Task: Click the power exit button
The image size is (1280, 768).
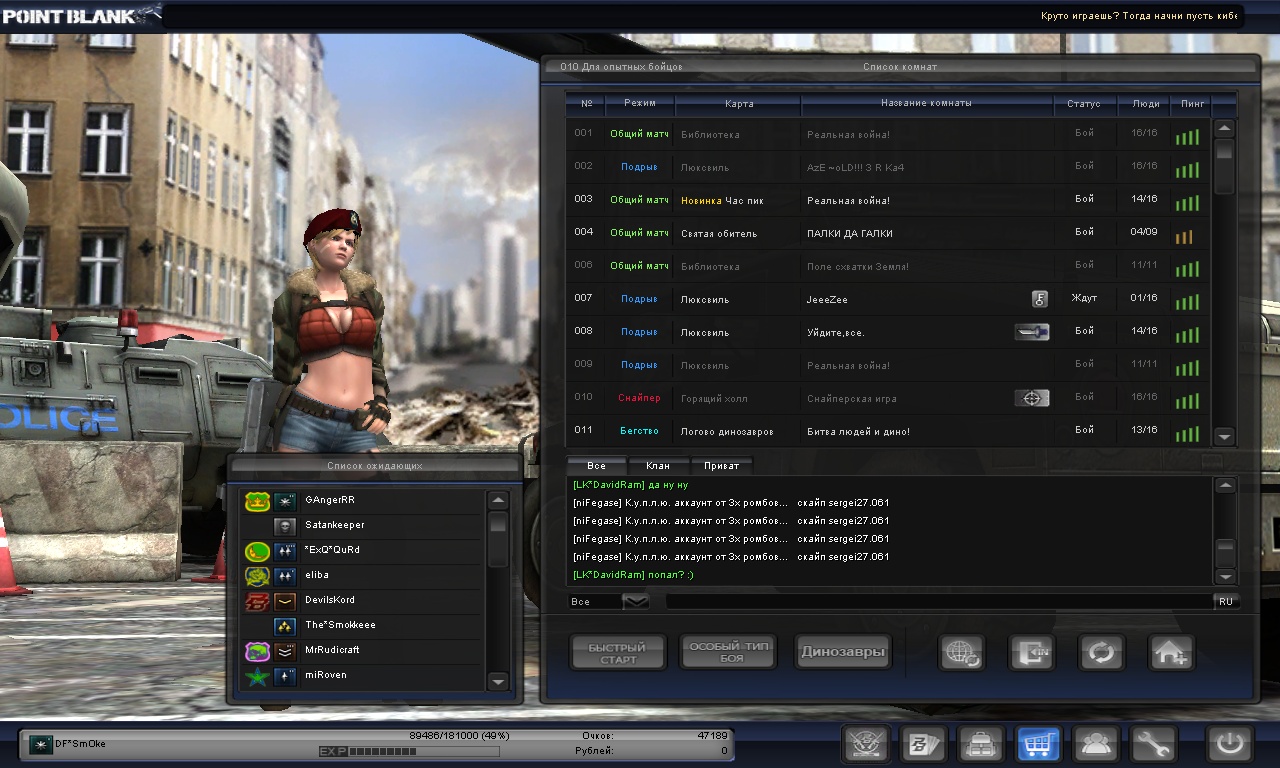Action: [x=1229, y=744]
